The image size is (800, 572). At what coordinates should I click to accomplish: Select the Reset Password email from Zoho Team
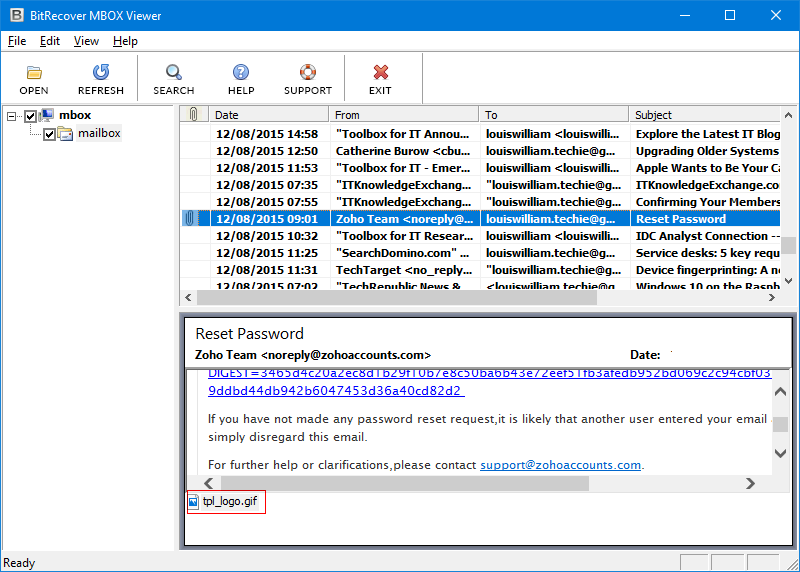[x=480, y=218]
